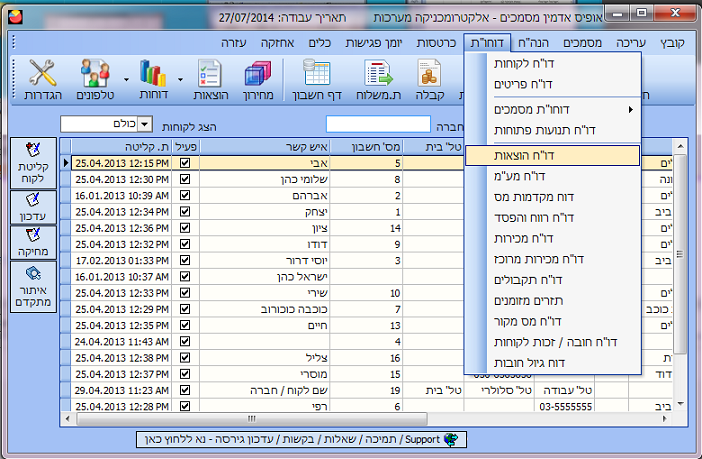Viewport: 702px width, 459px height.
Task: Open the עזרה menu
Action: point(234,43)
